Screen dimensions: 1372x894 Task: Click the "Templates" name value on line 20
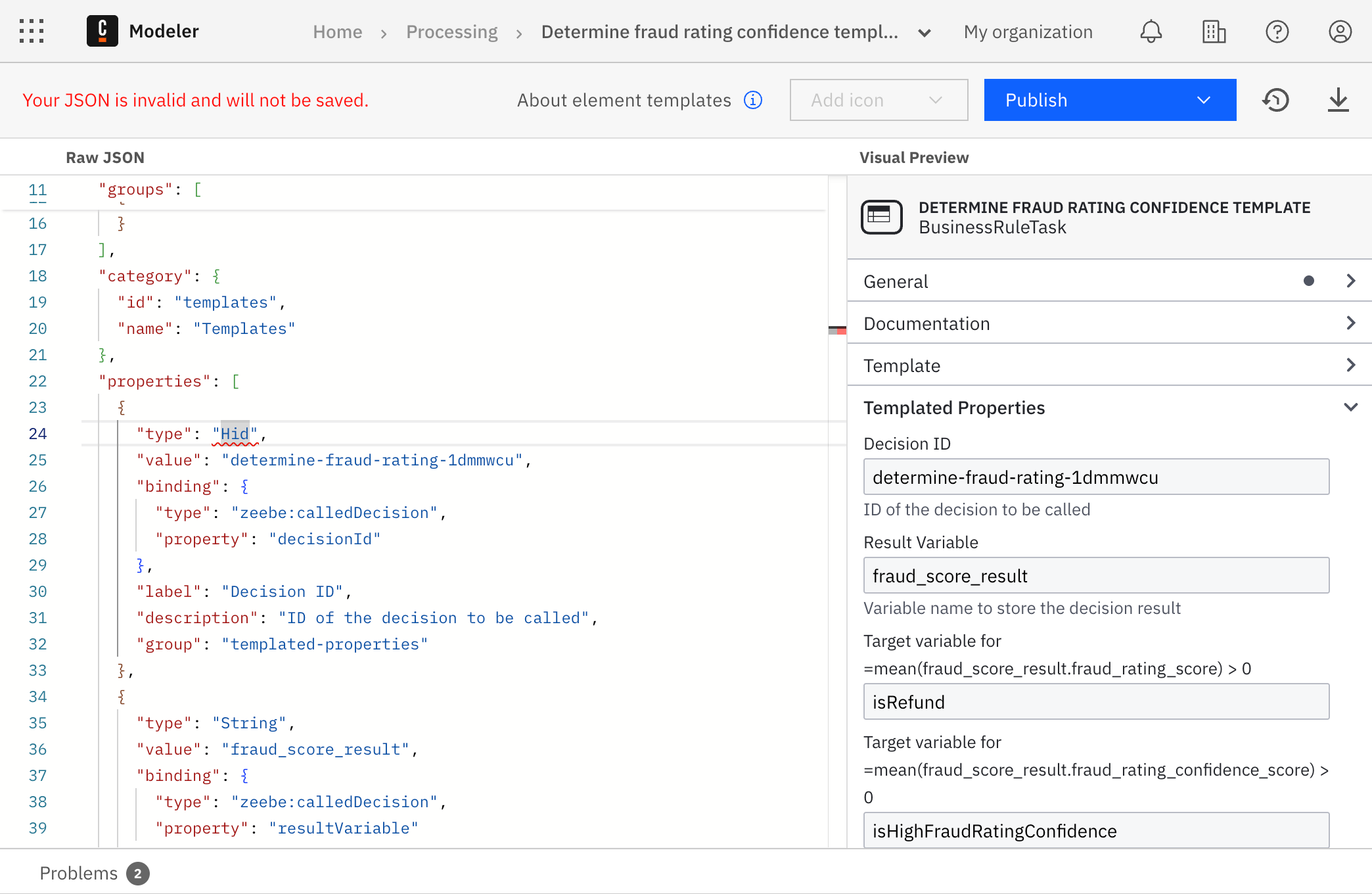click(x=244, y=329)
